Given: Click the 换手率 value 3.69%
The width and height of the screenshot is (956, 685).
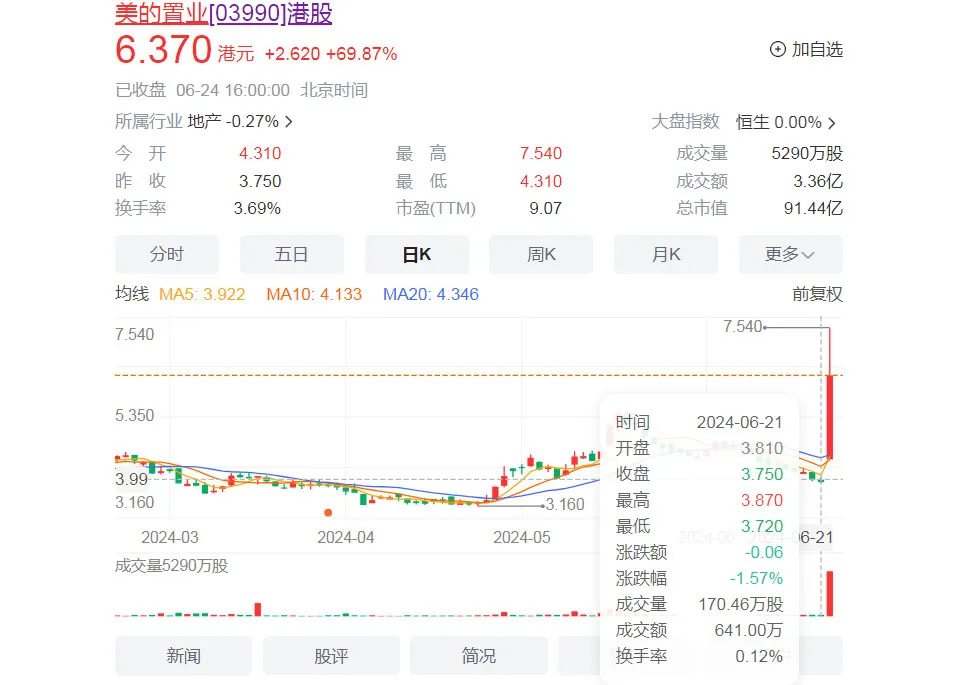Looking at the screenshot, I should tap(257, 208).
